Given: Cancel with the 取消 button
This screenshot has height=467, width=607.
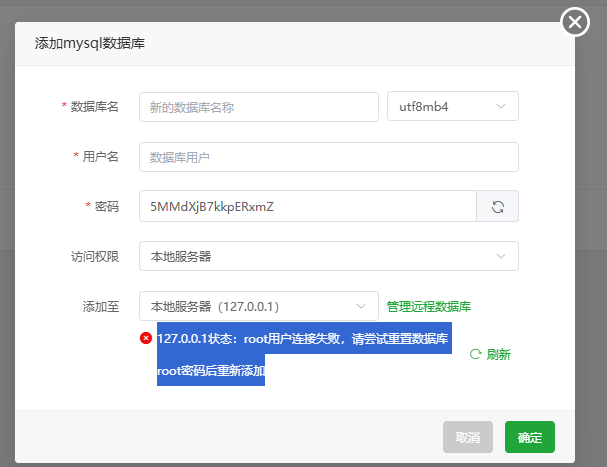Looking at the screenshot, I should 468,437.
